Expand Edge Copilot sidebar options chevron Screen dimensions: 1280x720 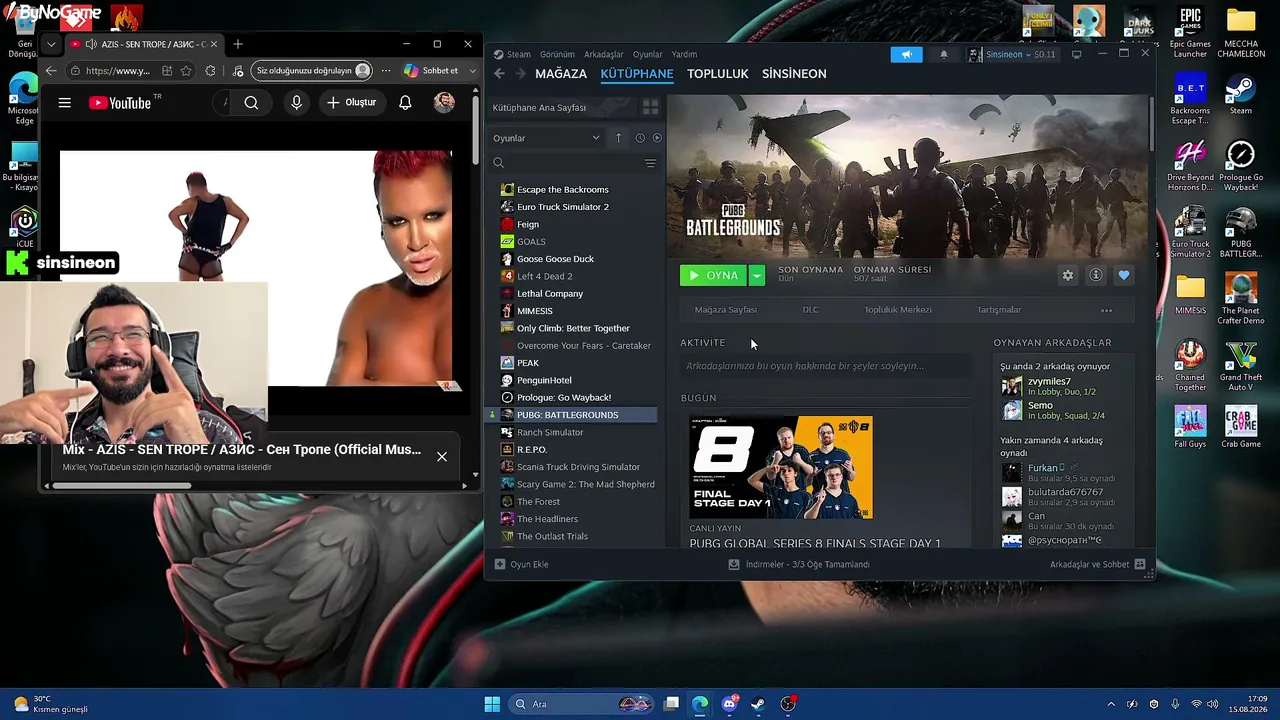[473, 71]
